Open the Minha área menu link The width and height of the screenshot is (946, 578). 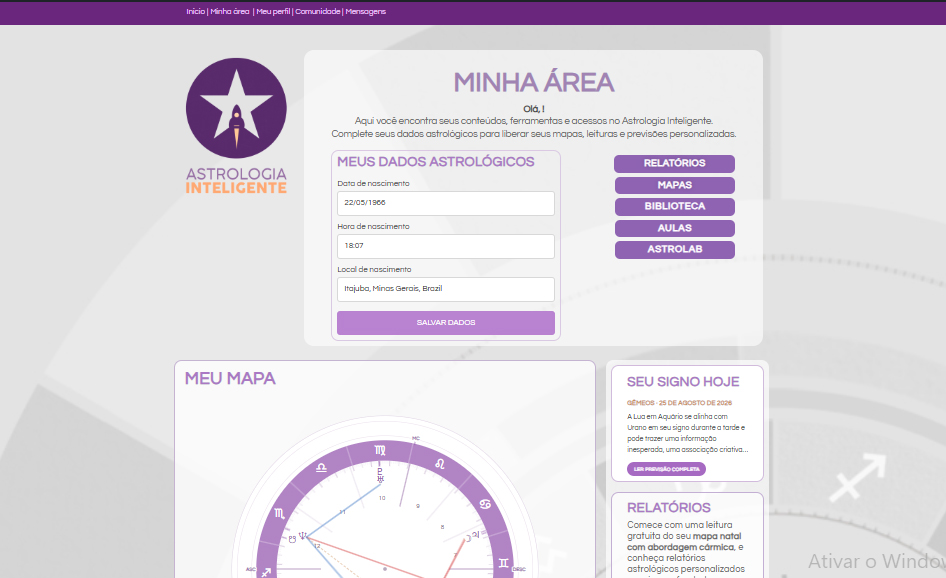(230, 11)
